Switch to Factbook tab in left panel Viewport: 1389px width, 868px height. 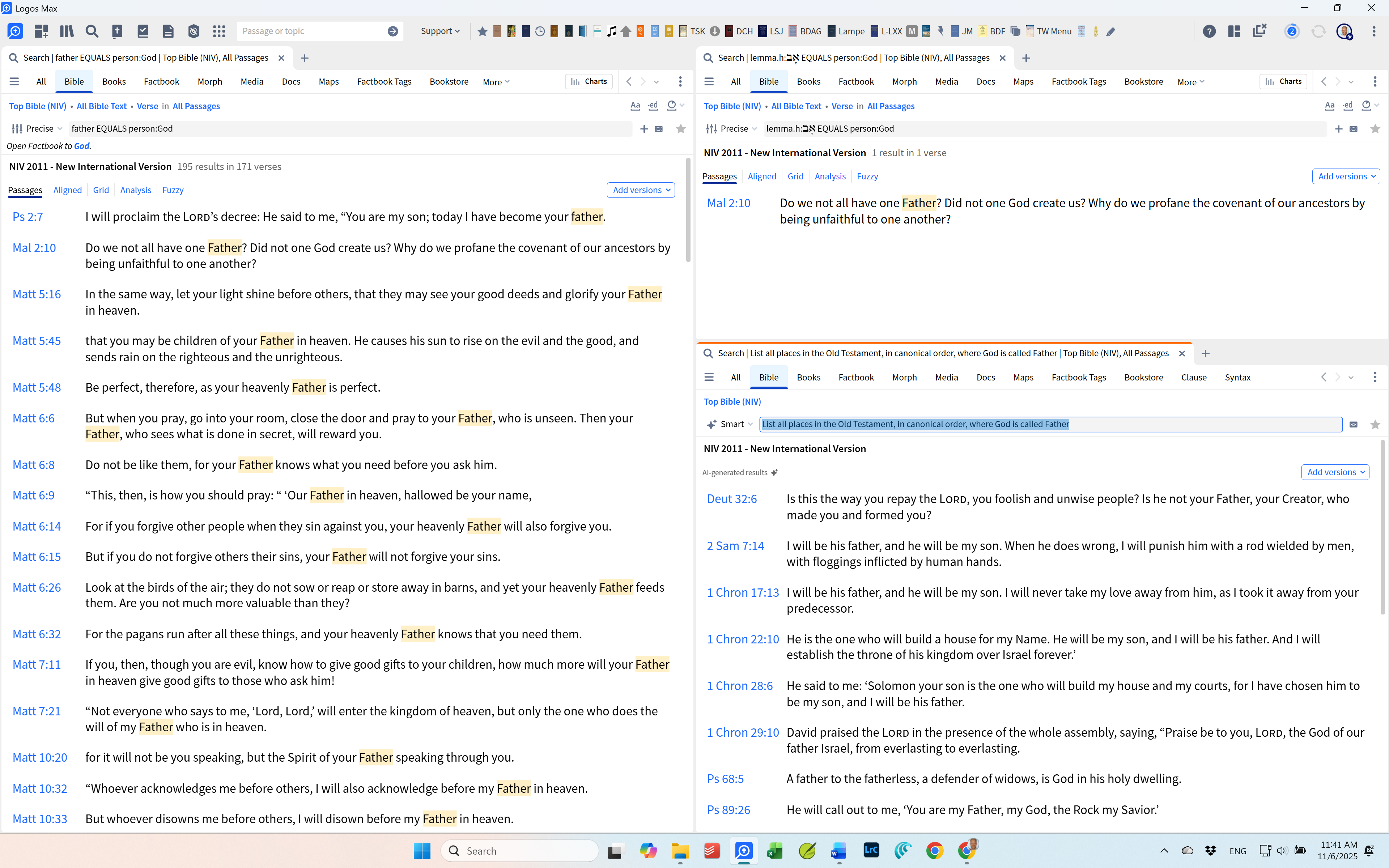click(x=161, y=81)
